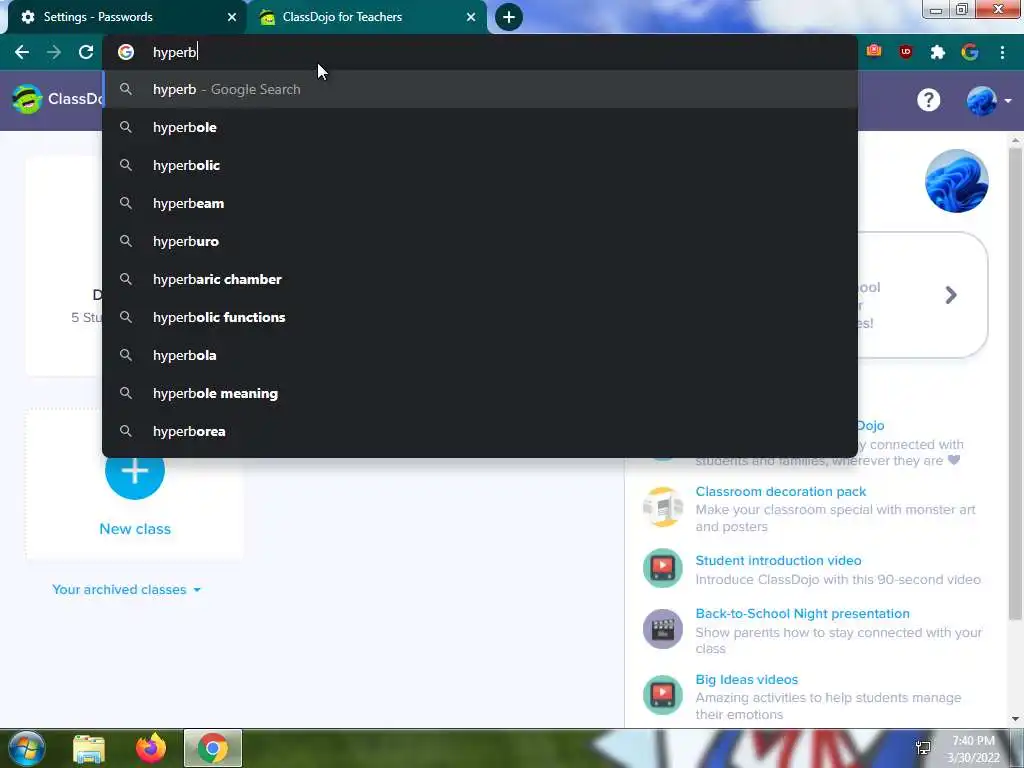Open the browser extensions puzzle icon

(x=938, y=52)
